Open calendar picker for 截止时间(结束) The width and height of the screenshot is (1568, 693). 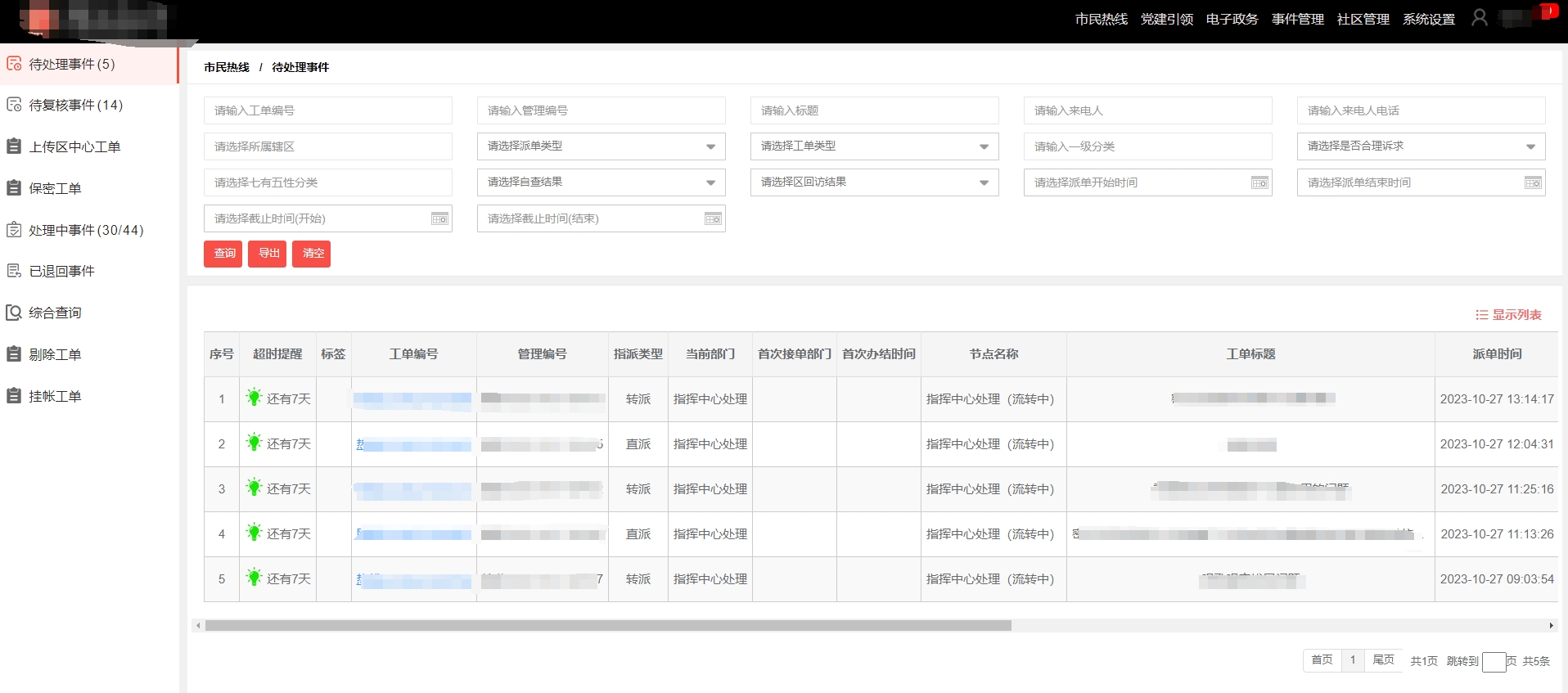[713, 219]
